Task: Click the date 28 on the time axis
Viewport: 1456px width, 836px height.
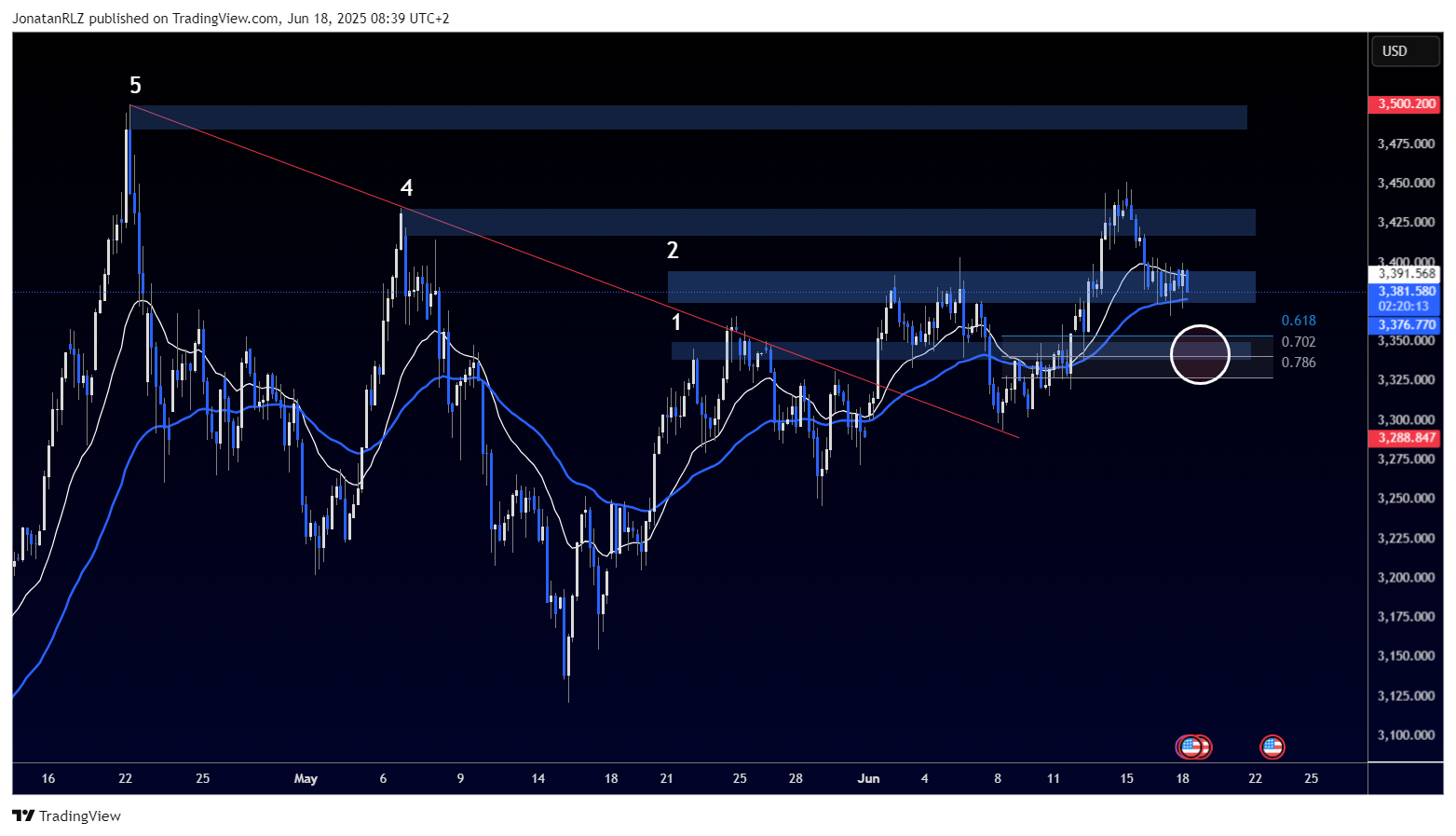Action: tap(796, 778)
